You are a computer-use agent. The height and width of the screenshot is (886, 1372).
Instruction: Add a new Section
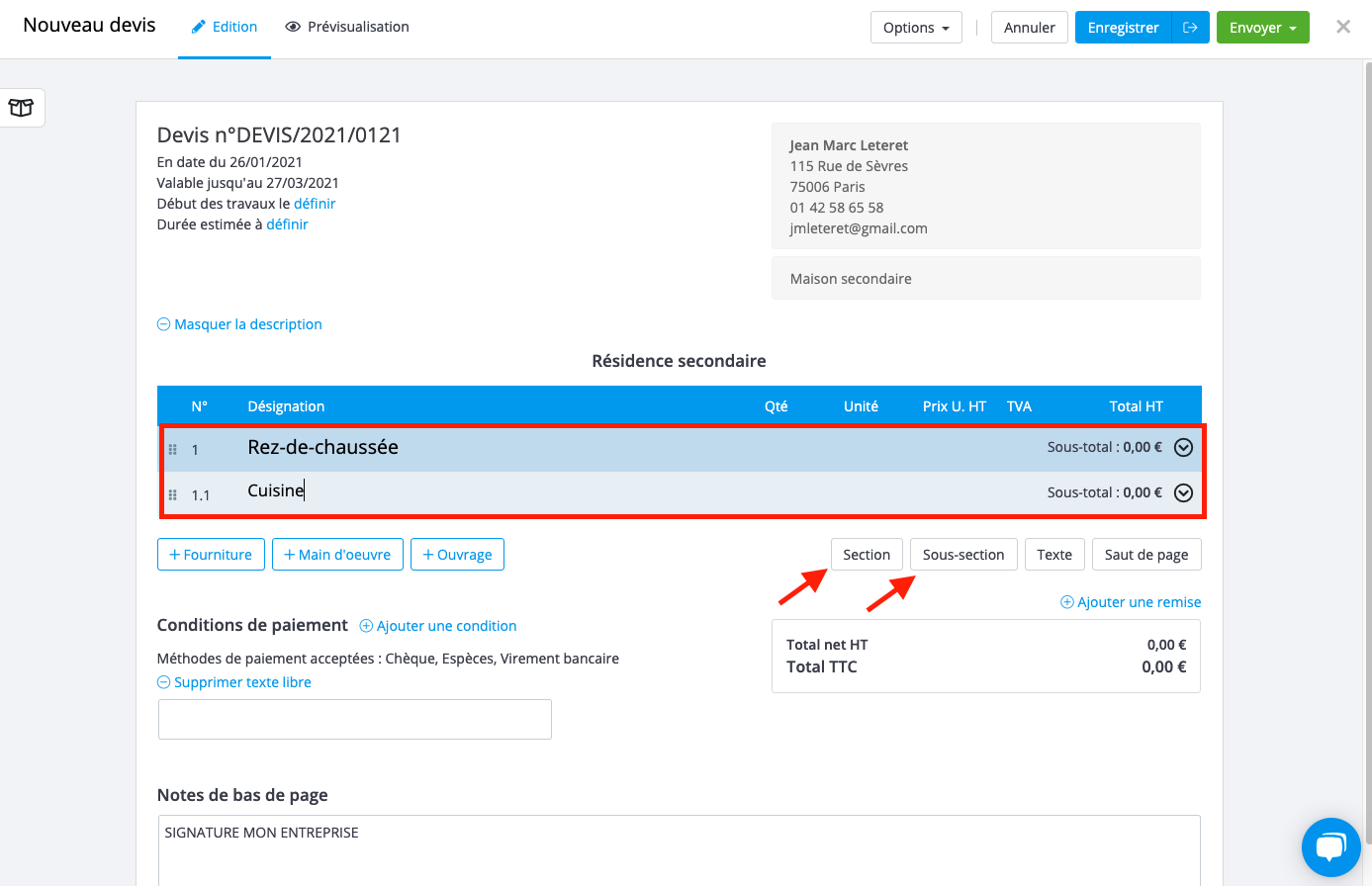(x=867, y=555)
